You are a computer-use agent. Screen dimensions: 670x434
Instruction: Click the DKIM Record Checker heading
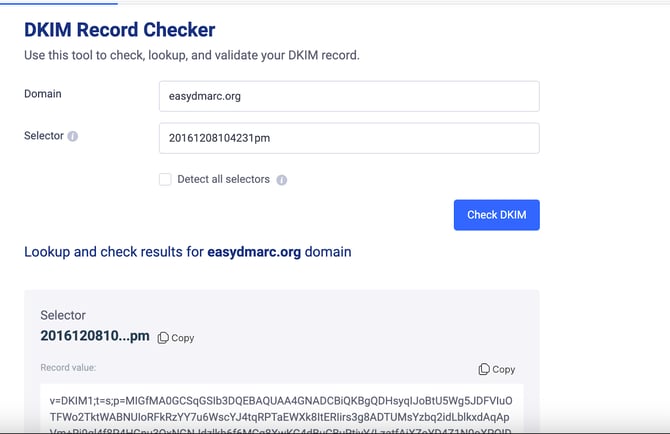[120, 30]
